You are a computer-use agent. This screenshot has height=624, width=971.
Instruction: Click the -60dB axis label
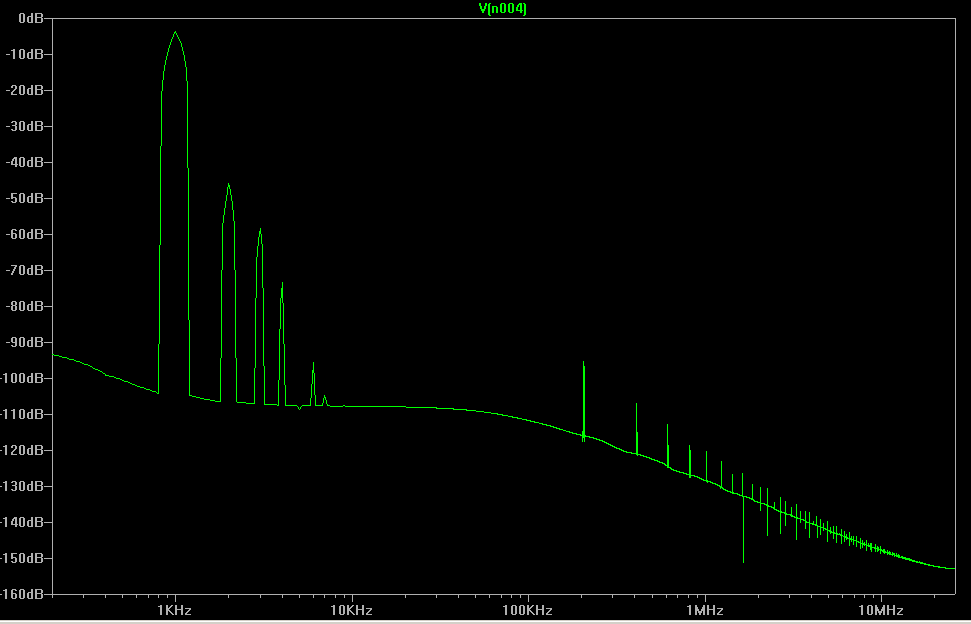pyautogui.click(x=25, y=234)
